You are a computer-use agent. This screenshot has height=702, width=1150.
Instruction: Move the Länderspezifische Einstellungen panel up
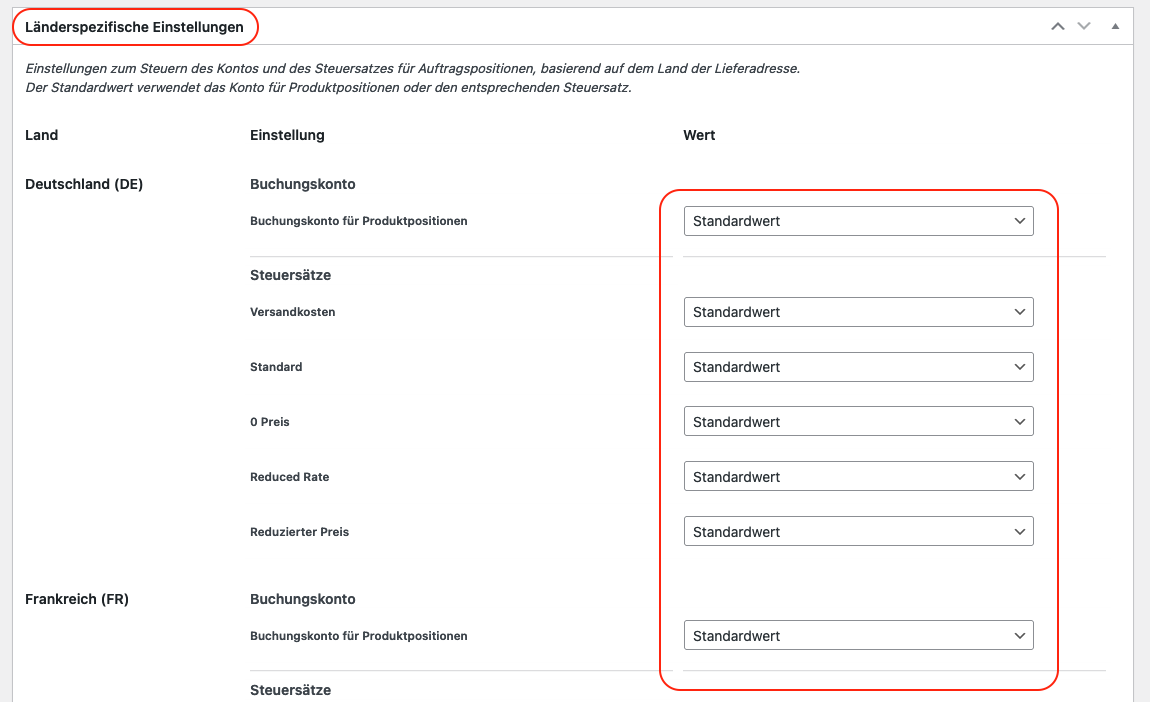point(1057,25)
